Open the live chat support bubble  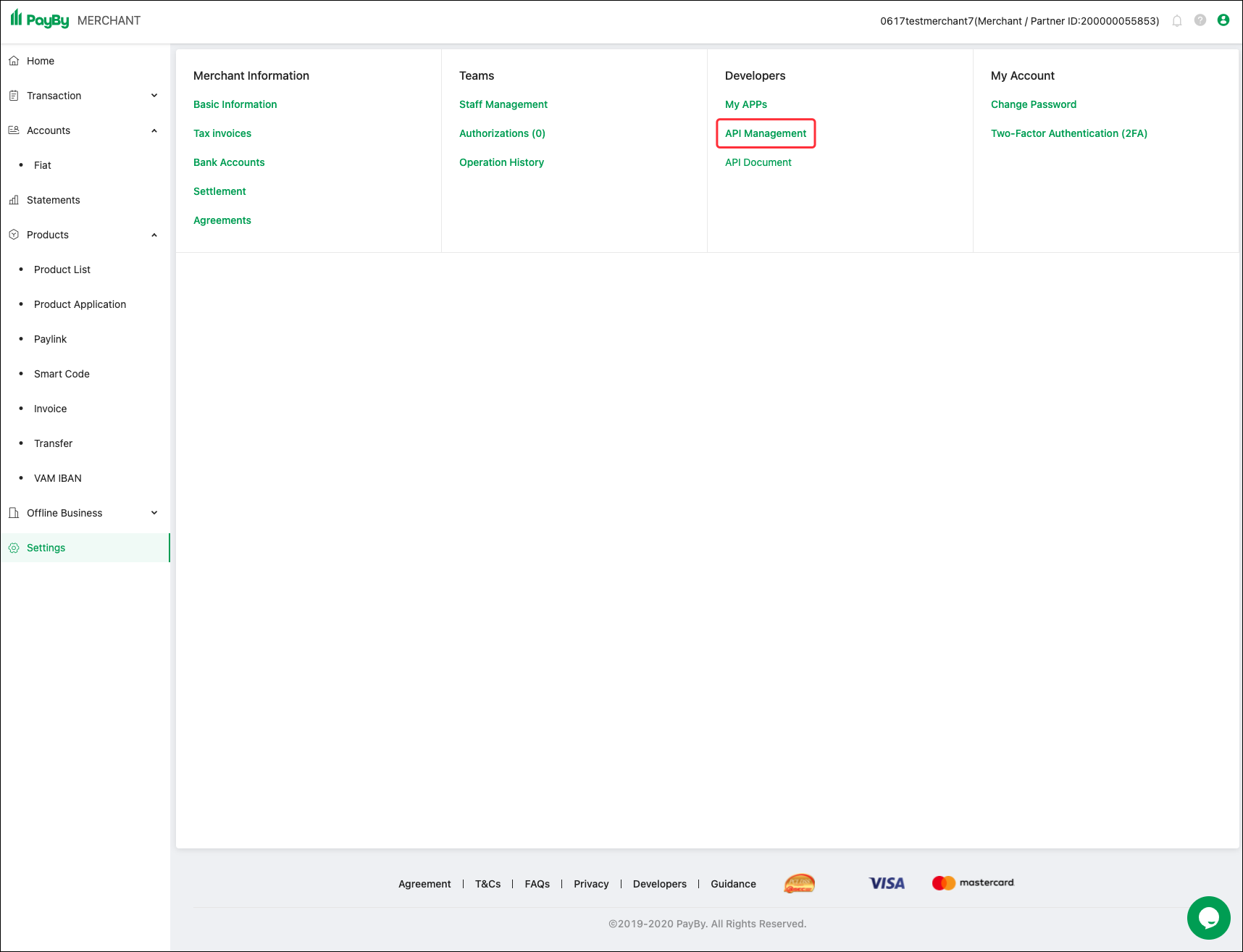pyautogui.click(x=1208, y=918)
